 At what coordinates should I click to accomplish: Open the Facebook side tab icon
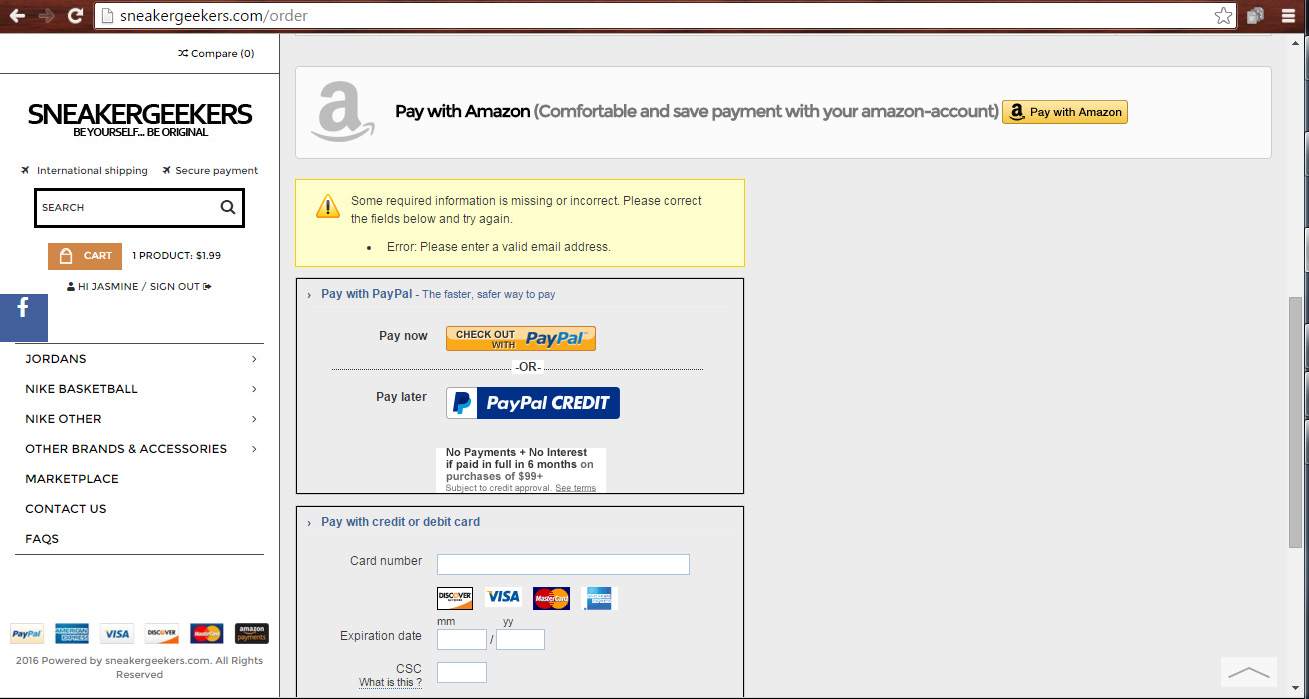[23, 318]
